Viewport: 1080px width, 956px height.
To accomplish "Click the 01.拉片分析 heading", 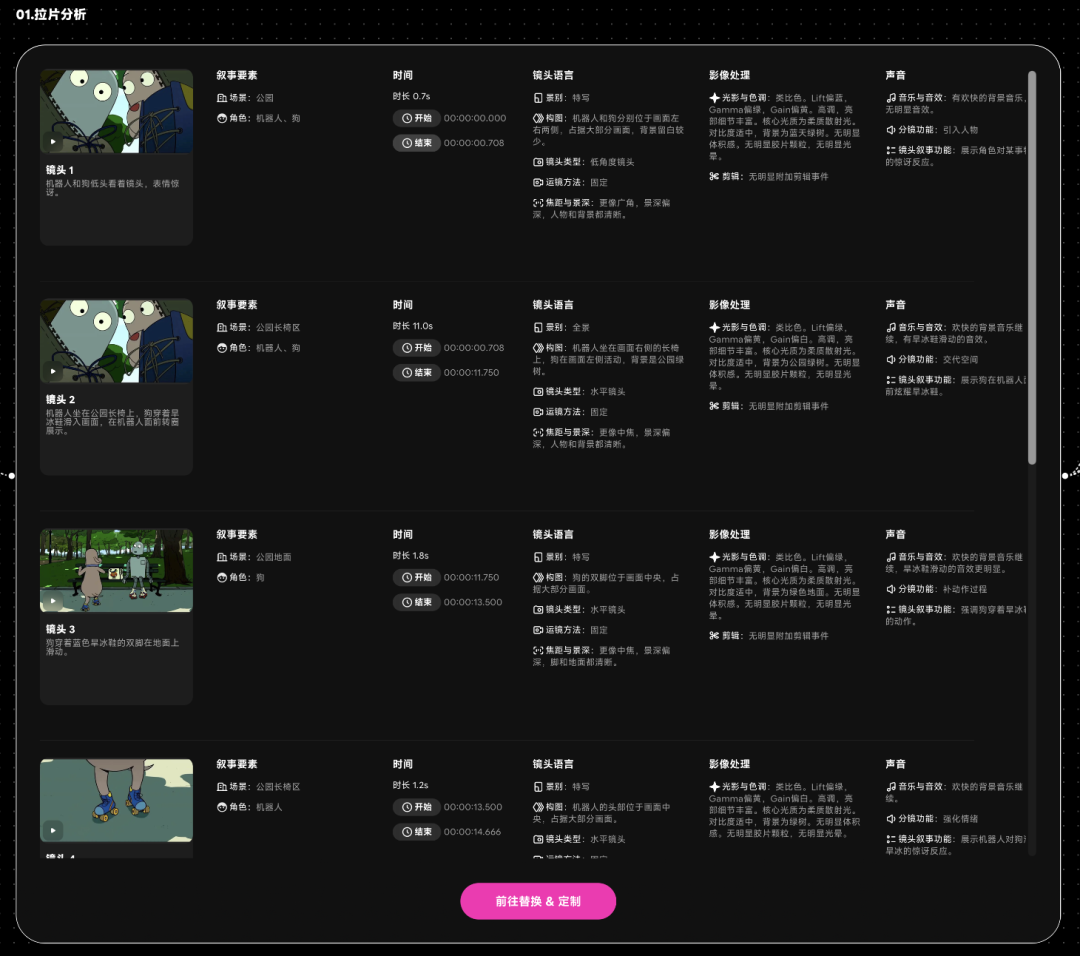I will 51,14.
